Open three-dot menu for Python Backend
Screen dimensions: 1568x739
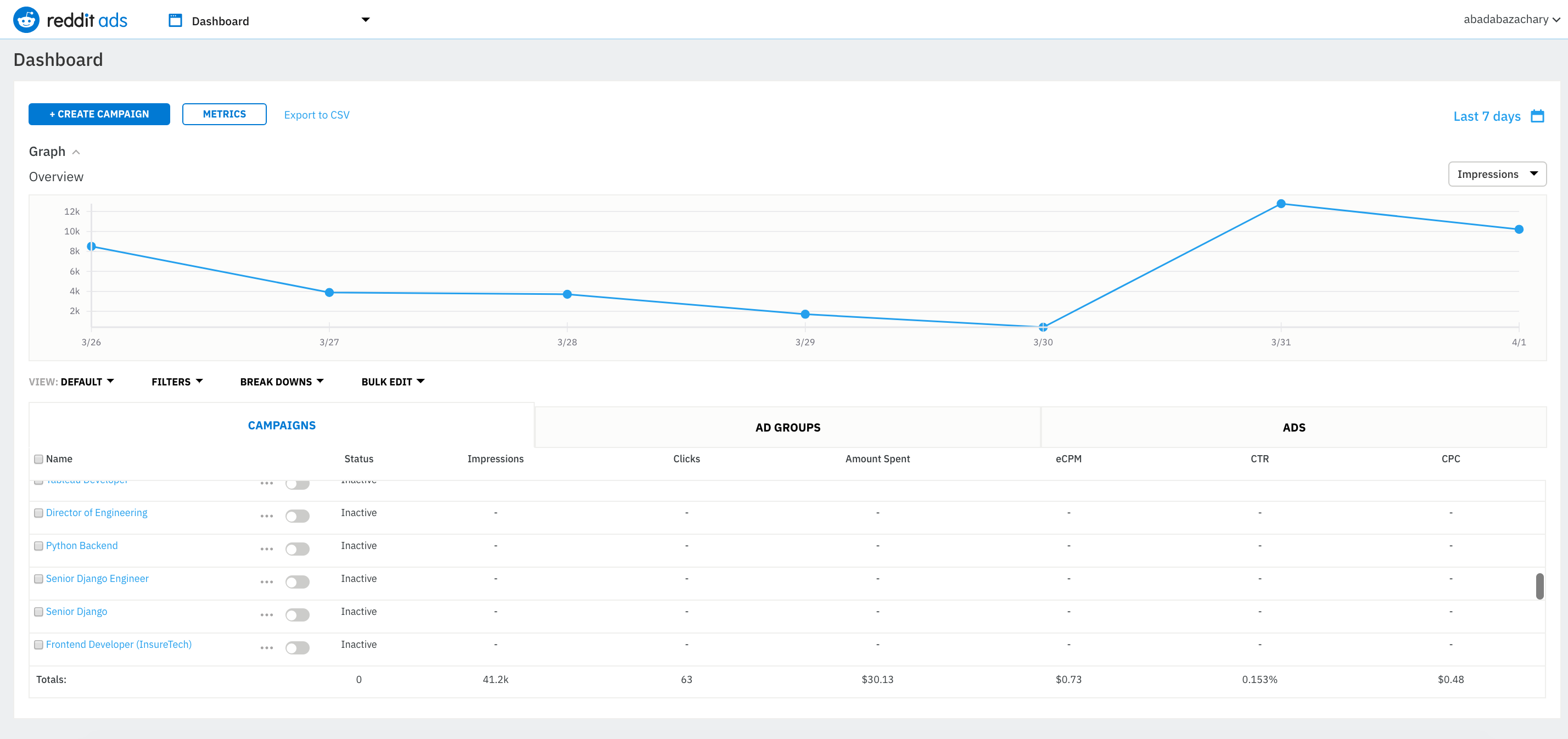pyautogui.click(x=267, y=549)
